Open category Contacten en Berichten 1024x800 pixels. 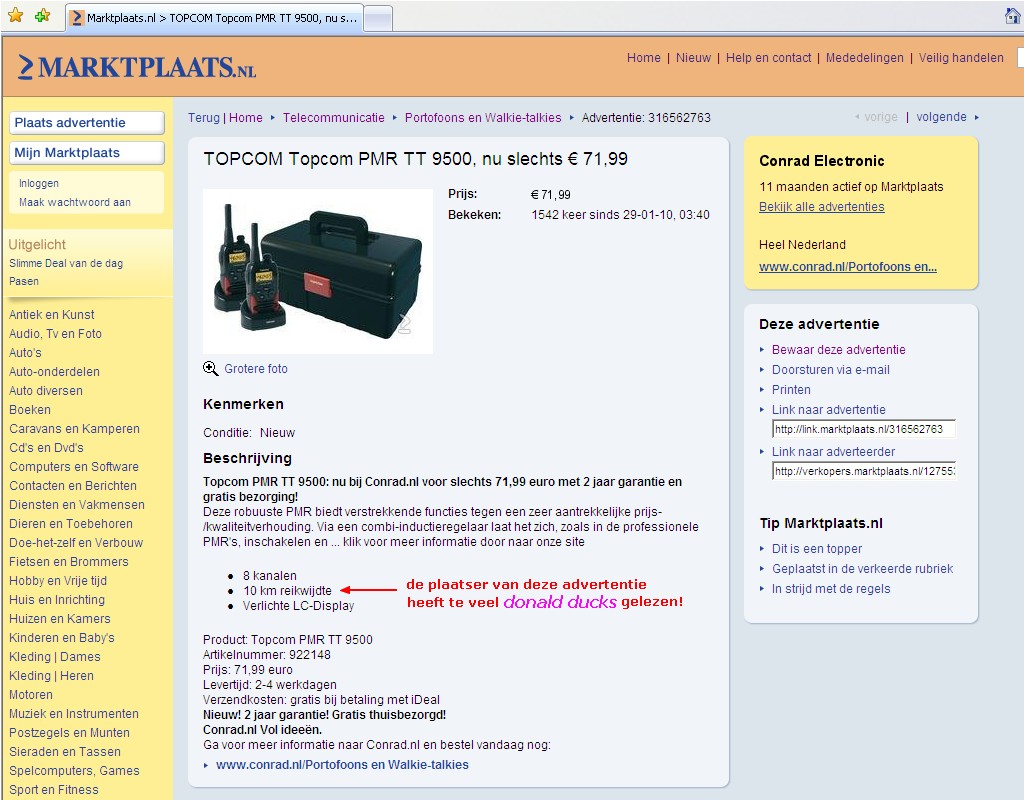pos(73,485)
